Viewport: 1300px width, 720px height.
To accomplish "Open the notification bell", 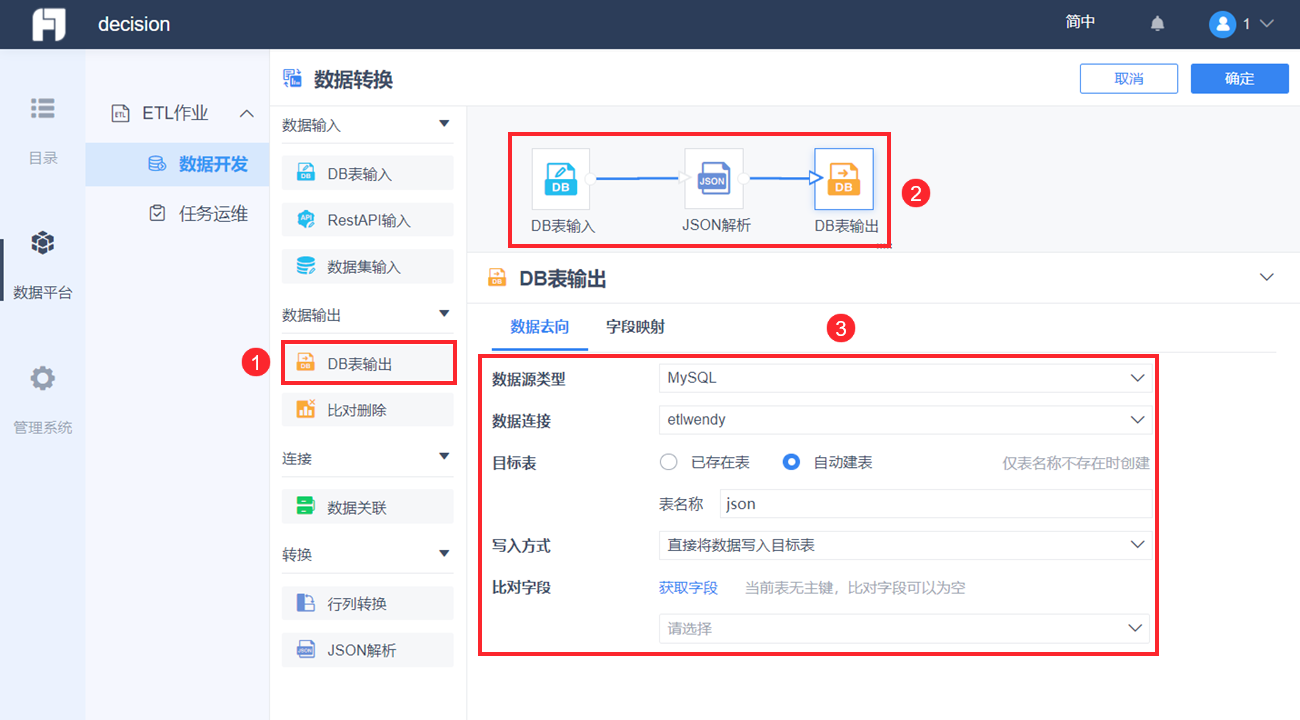I will point(1157,24).
